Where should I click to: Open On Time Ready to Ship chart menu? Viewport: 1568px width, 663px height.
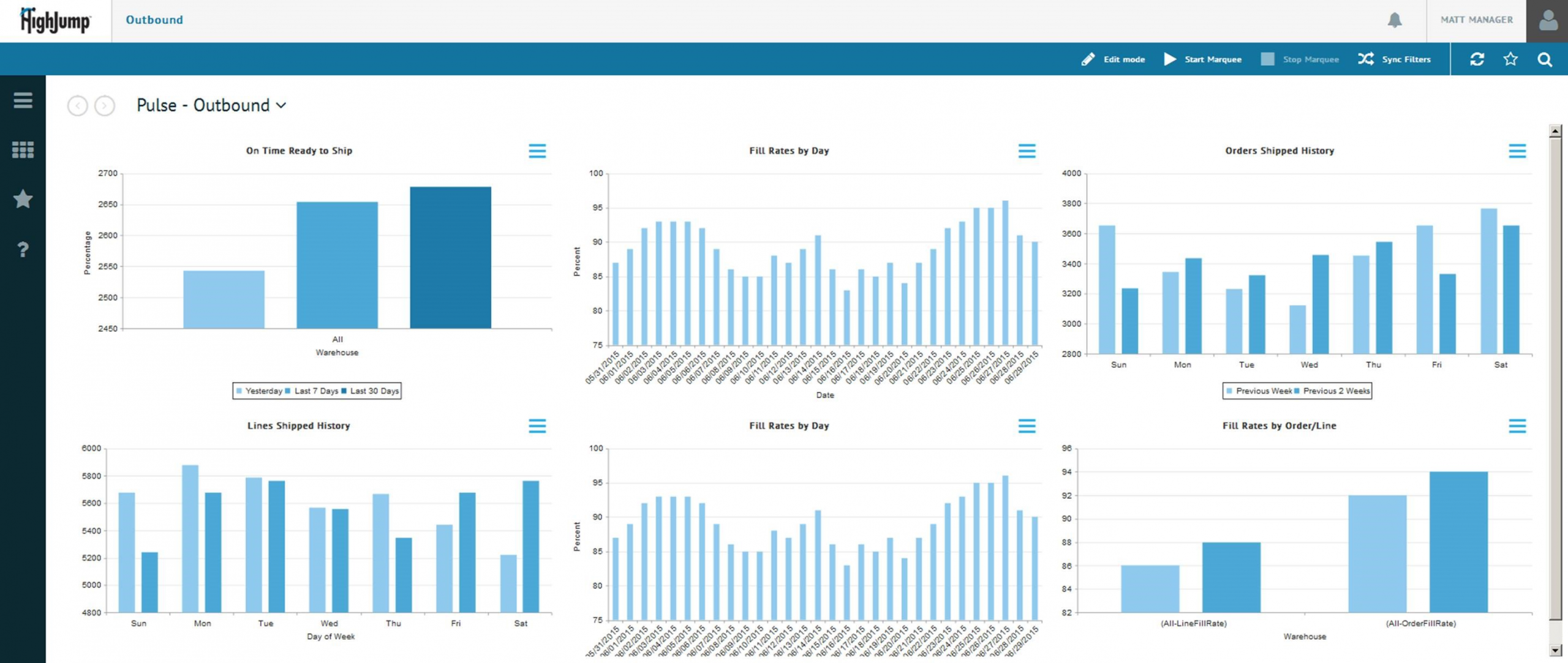[x=537, y=151]
